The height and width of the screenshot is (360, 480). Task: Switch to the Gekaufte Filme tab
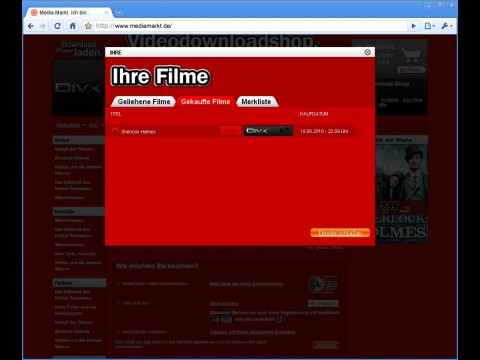tap(206, 102)
